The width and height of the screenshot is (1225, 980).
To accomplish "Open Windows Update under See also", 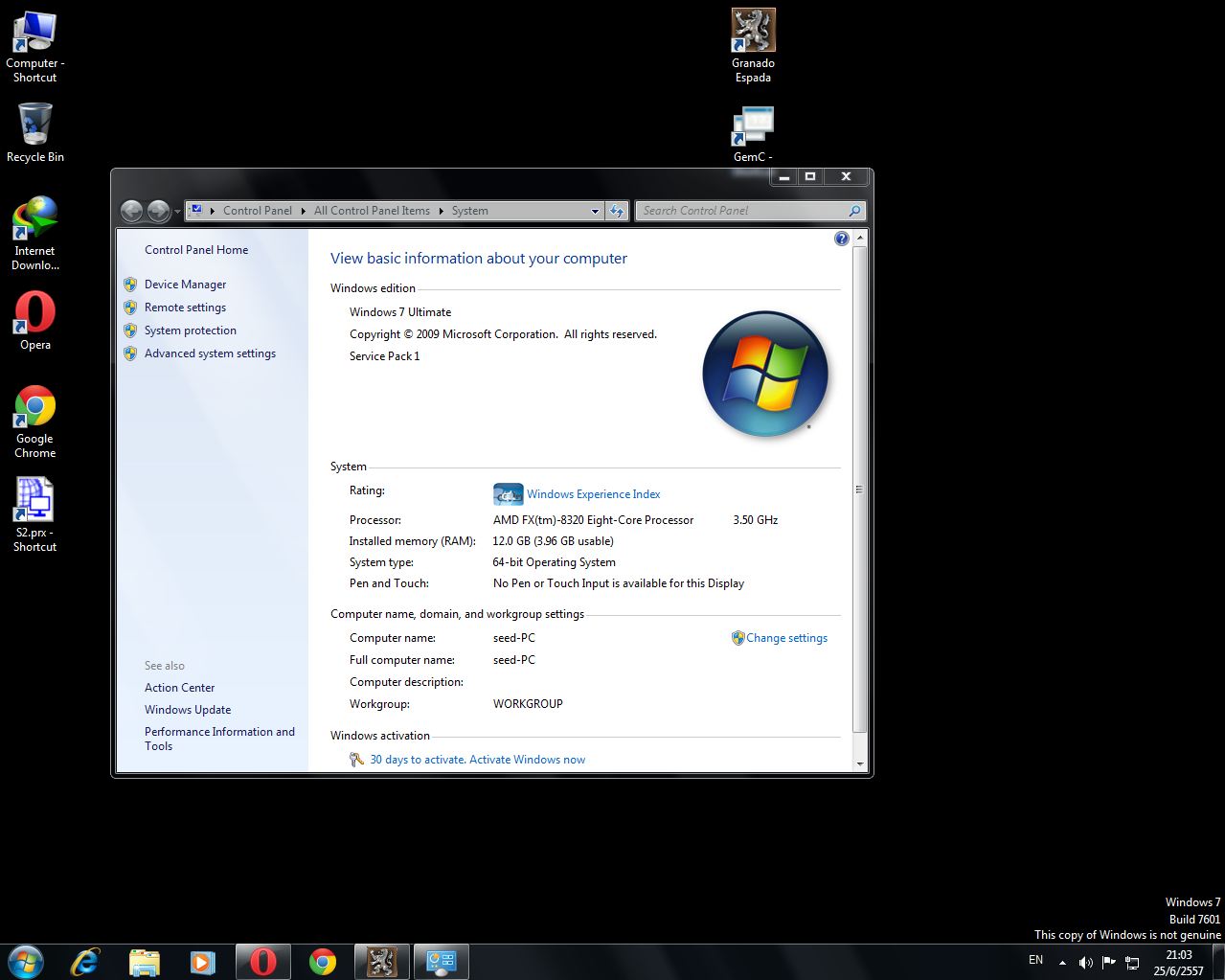I will [x=188, y=710].
